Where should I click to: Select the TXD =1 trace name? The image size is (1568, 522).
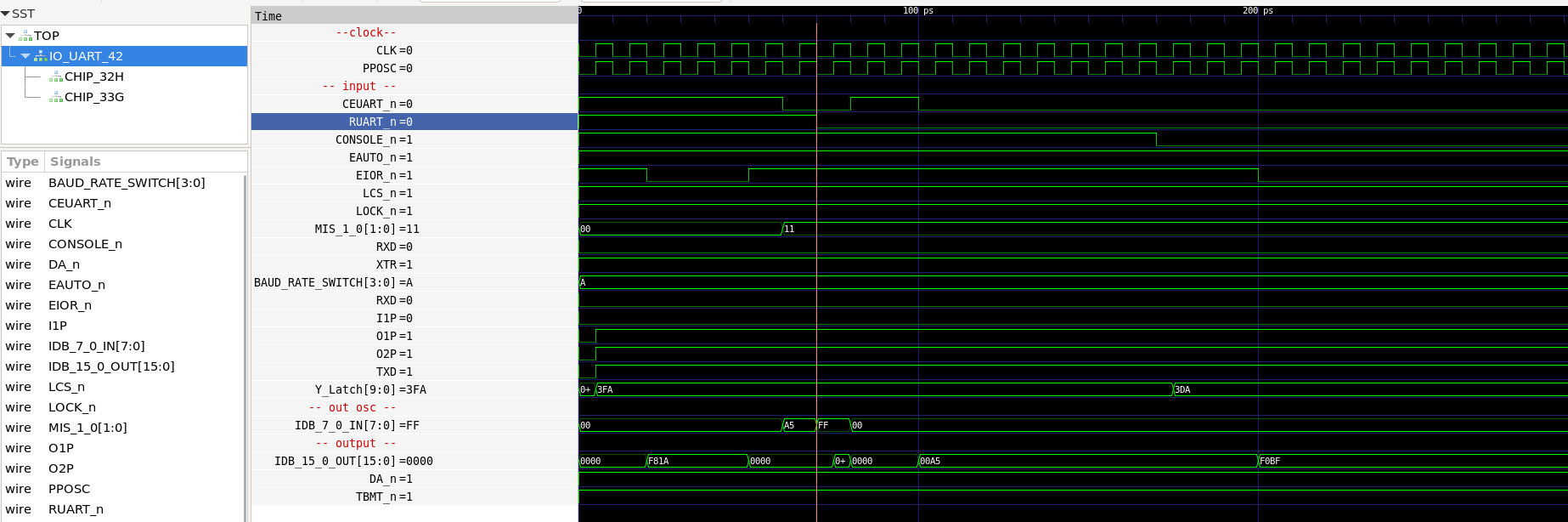(x=394, y=372)
